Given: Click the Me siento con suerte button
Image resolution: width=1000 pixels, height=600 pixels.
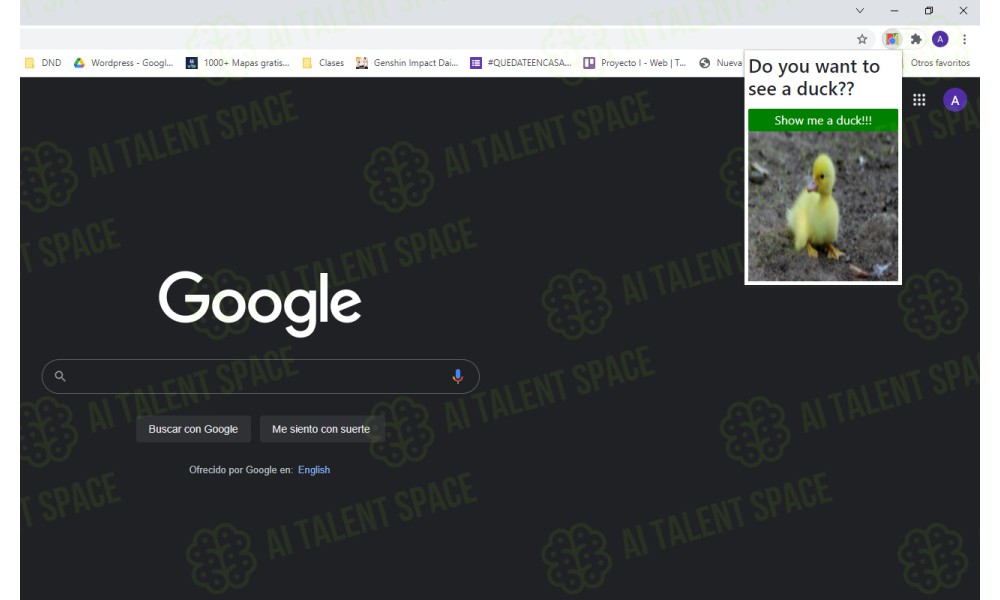Looking at the screenshot, I should pos(321,429).
